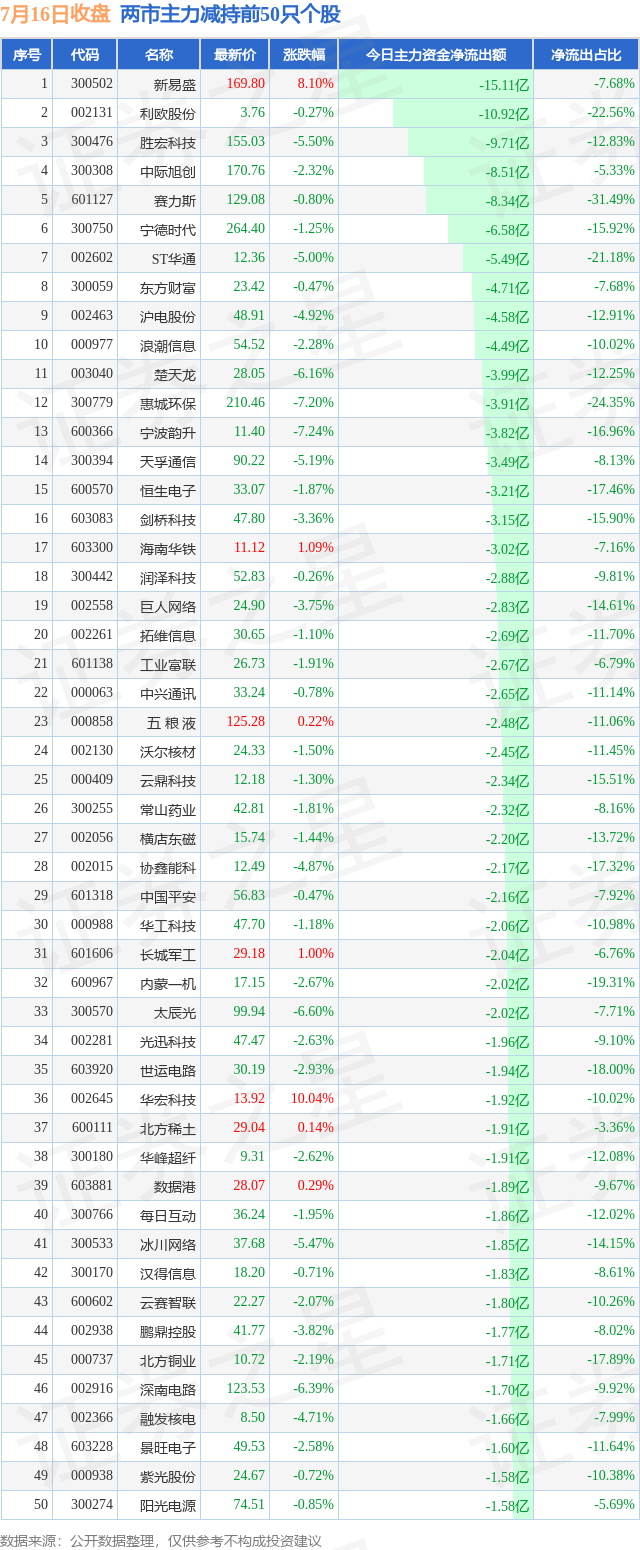Click stock code 300766
The width and height of the screenshot is (640, 1550).
click(91, 1216)
